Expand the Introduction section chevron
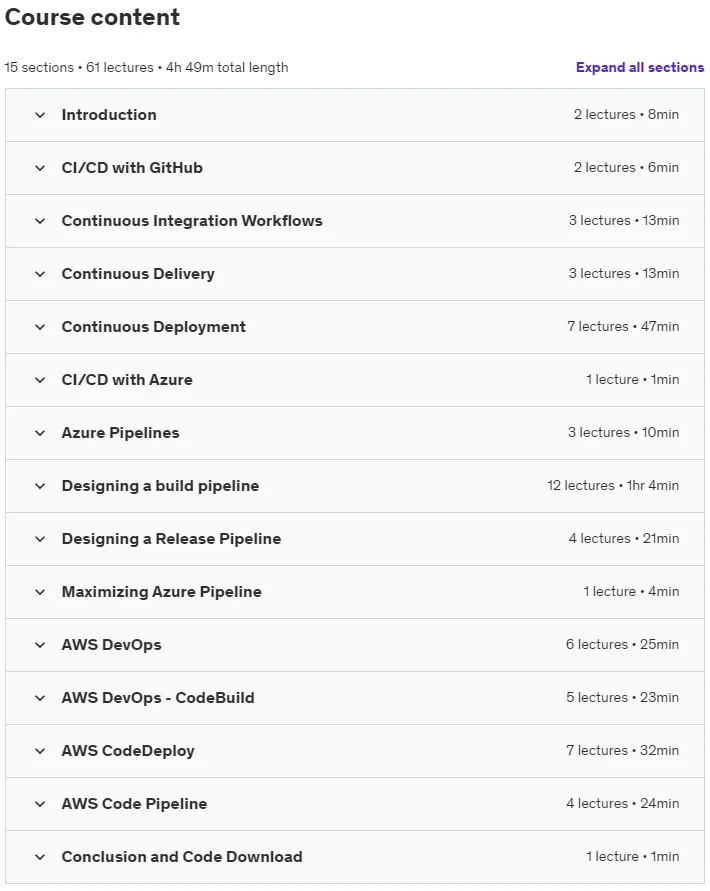 point(40,115)
